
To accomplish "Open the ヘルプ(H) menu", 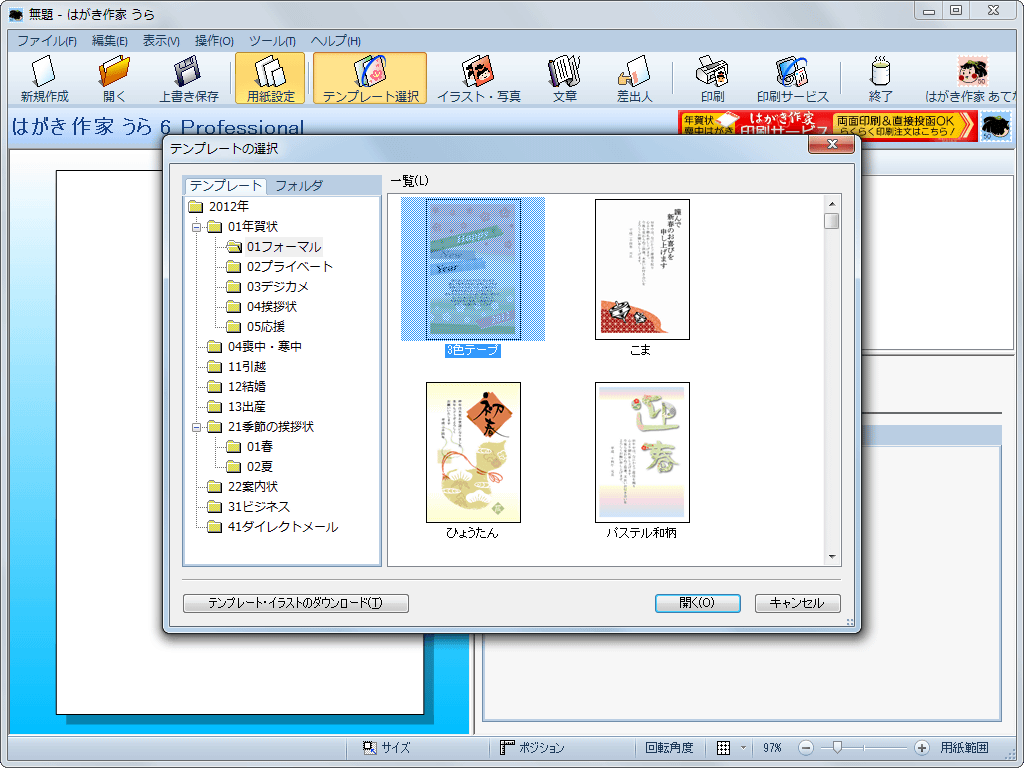I will [x=336, y=40].
